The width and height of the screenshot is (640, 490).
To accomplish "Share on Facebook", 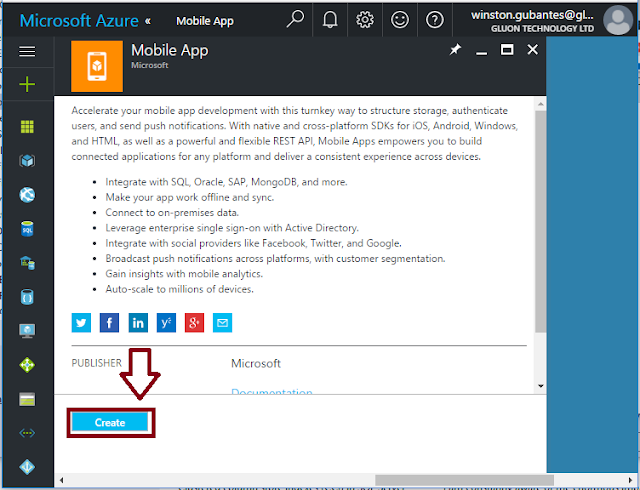I will click(x=109, y=323).
